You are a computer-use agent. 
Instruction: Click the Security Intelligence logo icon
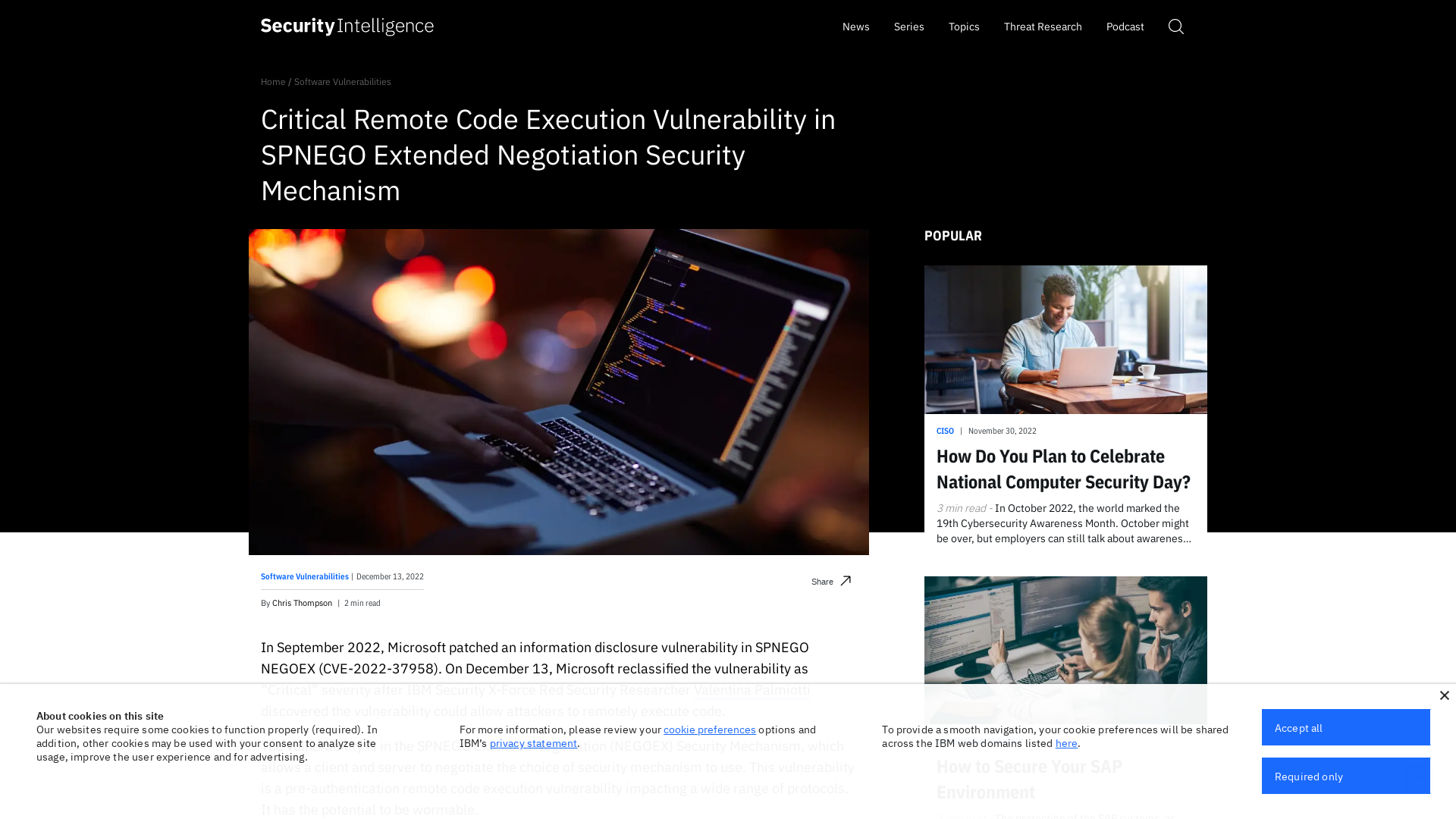click(x=347, y=26)
